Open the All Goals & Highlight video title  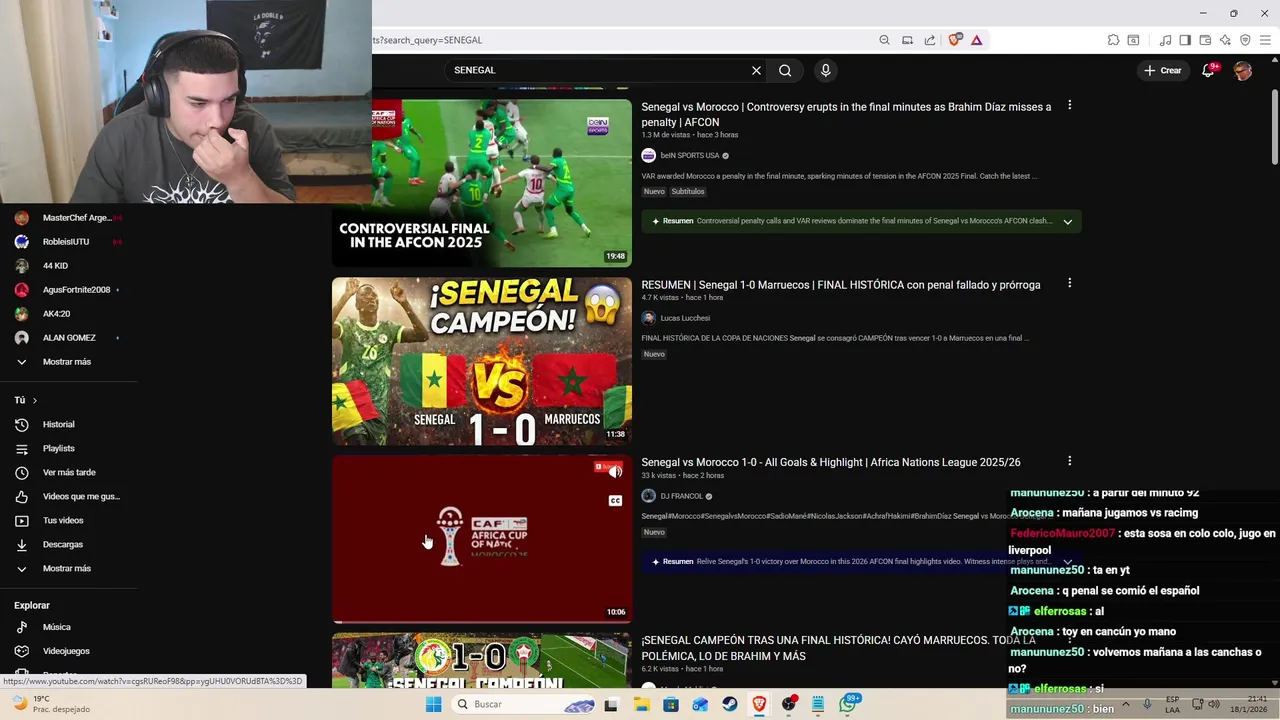tap(831, 462)
